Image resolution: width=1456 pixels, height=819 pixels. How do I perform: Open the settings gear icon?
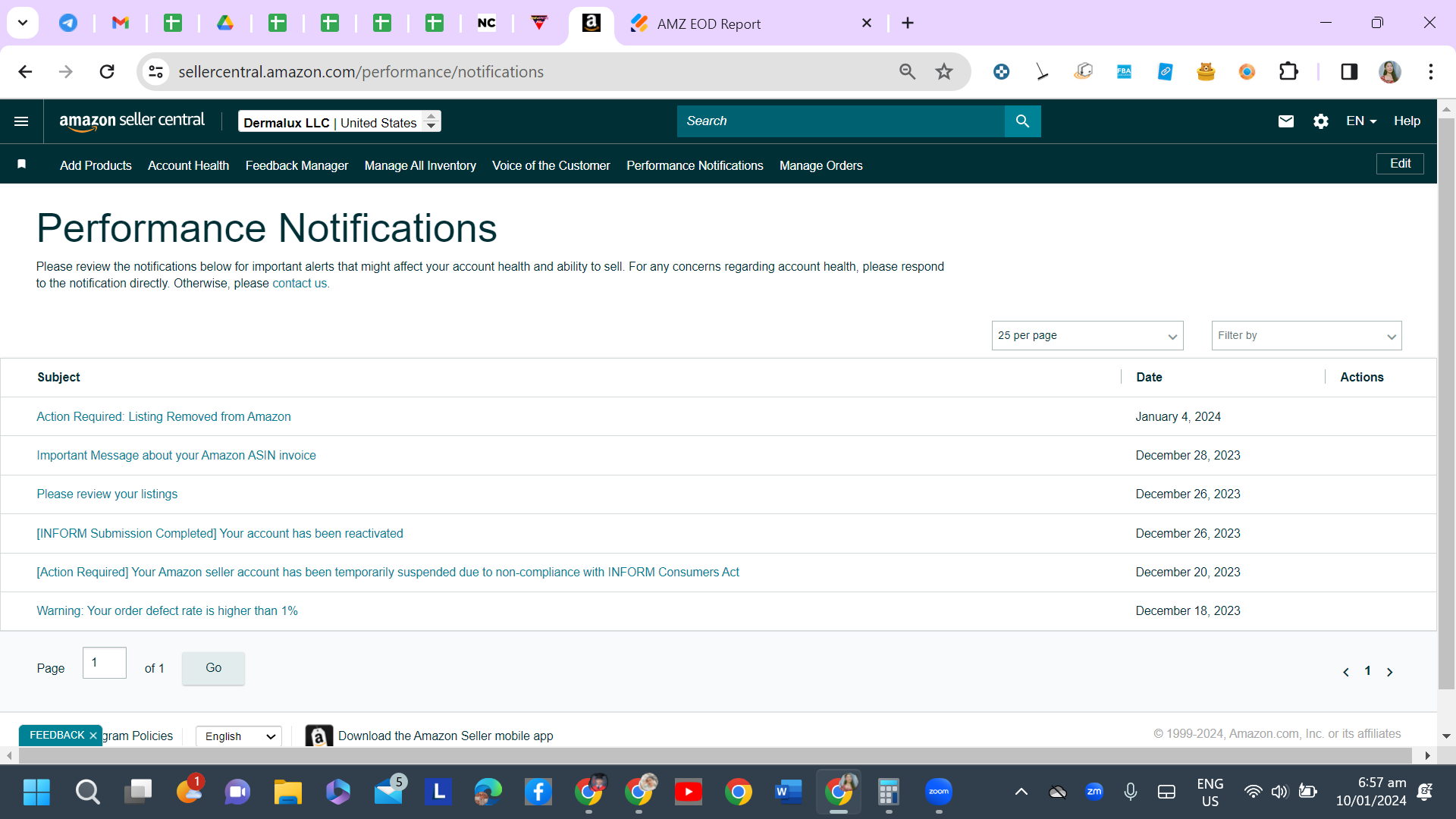1321,121
